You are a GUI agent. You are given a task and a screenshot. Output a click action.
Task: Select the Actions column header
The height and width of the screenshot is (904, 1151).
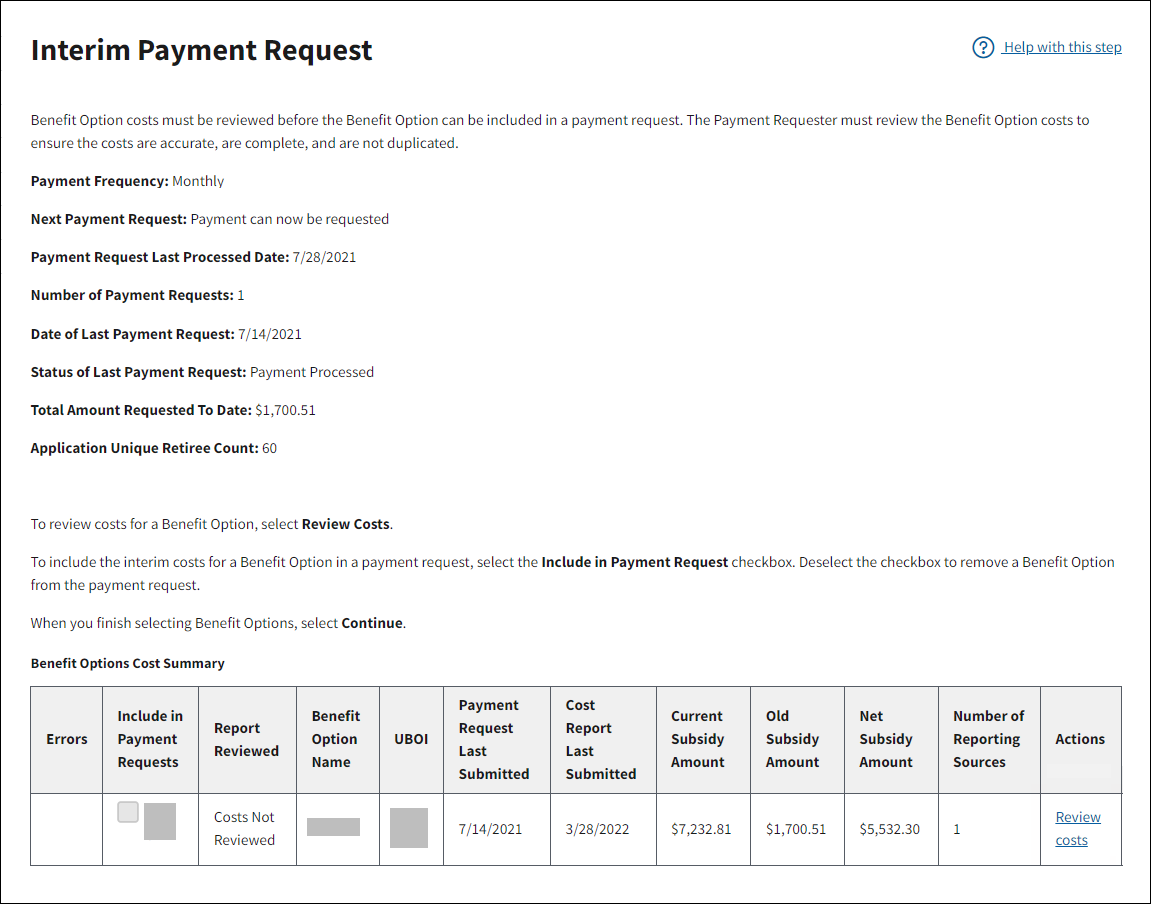point(1080,739)
